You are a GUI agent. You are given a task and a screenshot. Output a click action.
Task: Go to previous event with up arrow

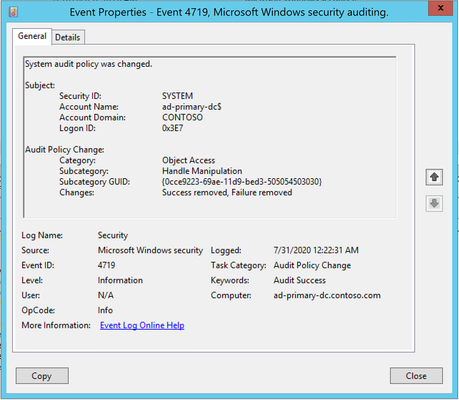pos(434,177)
